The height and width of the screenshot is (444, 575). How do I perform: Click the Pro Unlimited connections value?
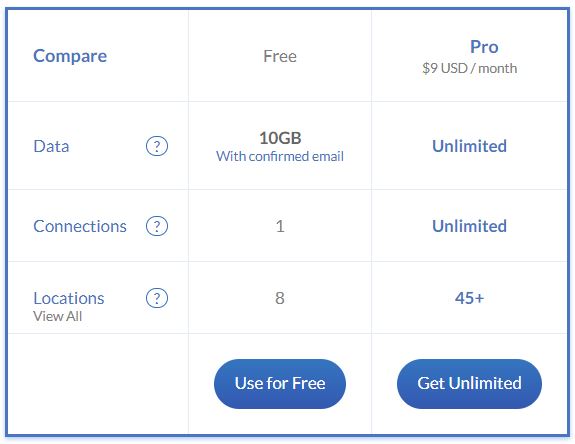coord(469,226)
